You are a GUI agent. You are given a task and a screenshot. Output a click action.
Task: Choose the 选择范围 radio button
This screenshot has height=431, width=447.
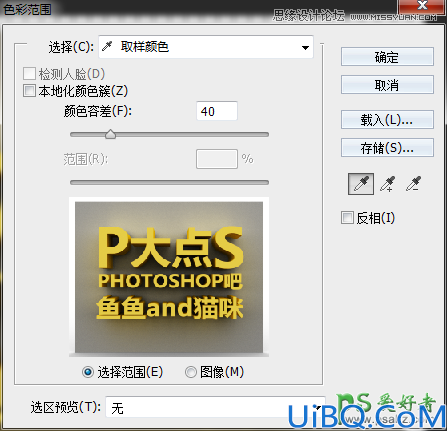pos(88,372)
